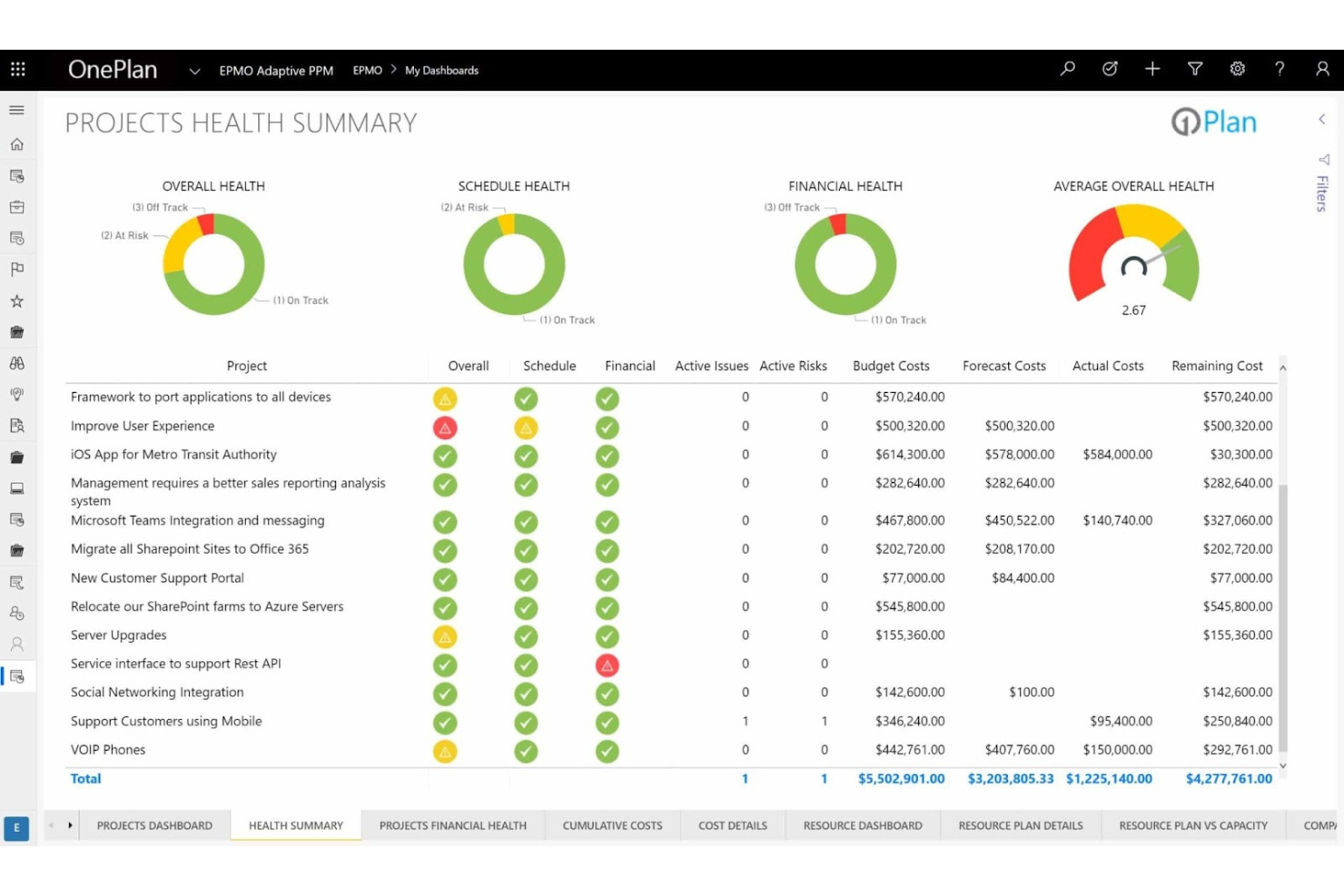Viewport: 1344px width, 896px height.
Task: Click the '(2) At Risk' label on Overall Health
Action: (124, 235)
